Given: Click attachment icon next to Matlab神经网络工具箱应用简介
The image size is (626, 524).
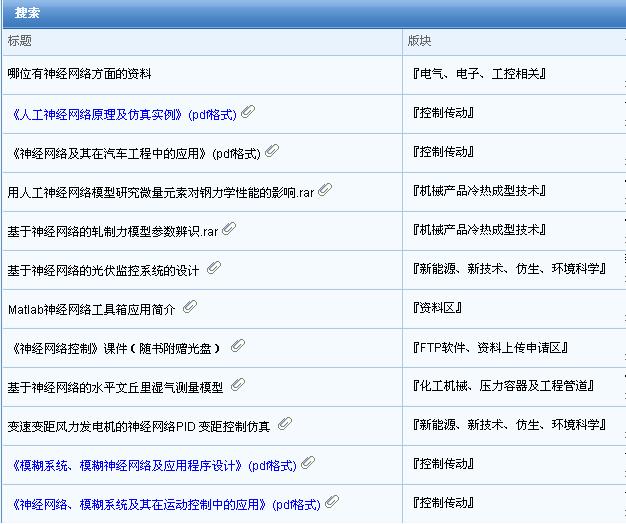Looking at the screenshot, I should [190, 307].
